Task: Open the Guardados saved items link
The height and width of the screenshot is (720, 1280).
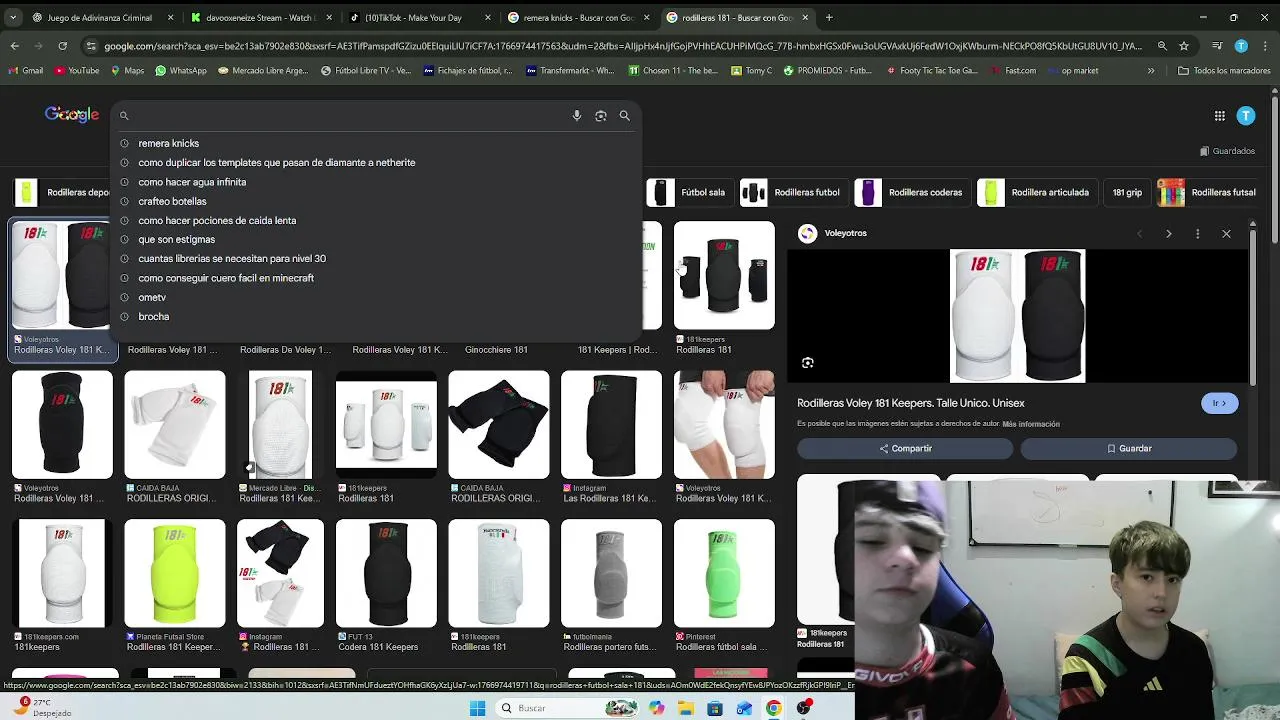Action: click(x=1227, y=151)
